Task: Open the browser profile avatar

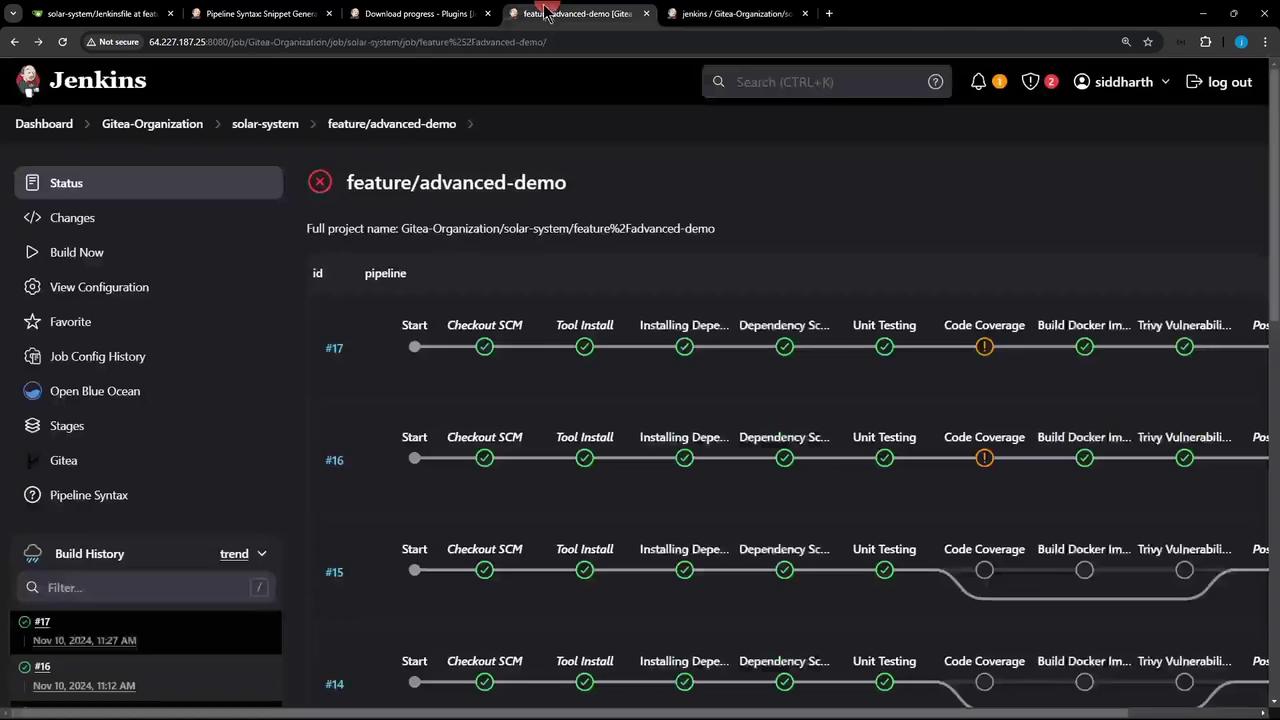Action: point(1241,42)
